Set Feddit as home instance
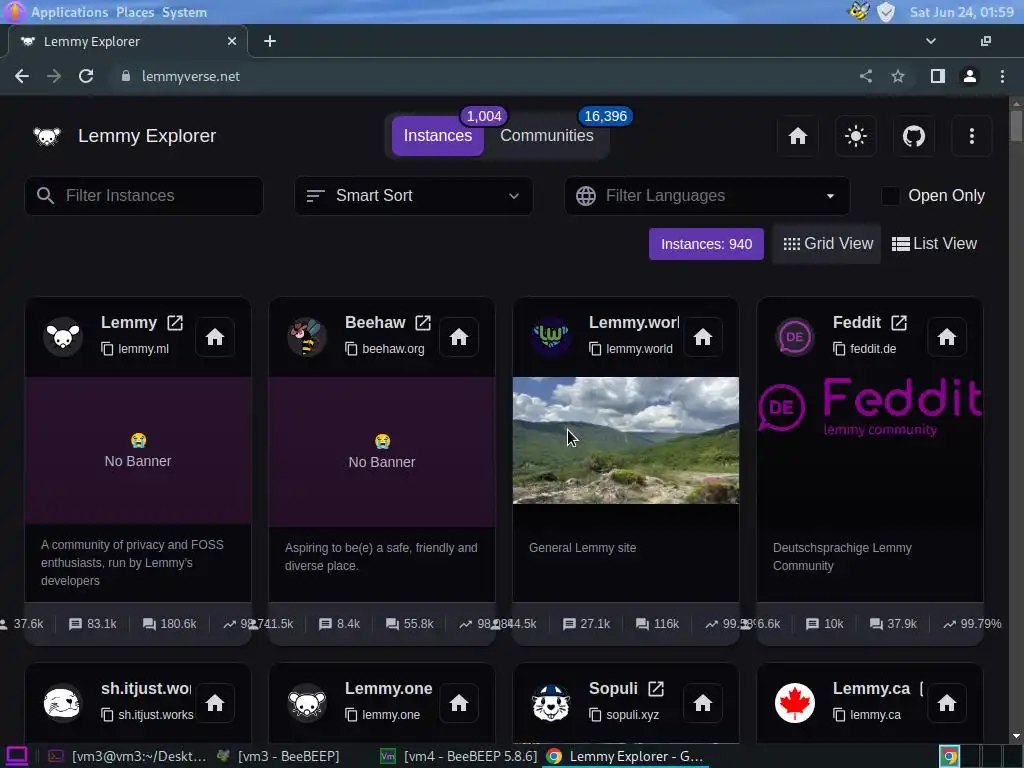 947,337
